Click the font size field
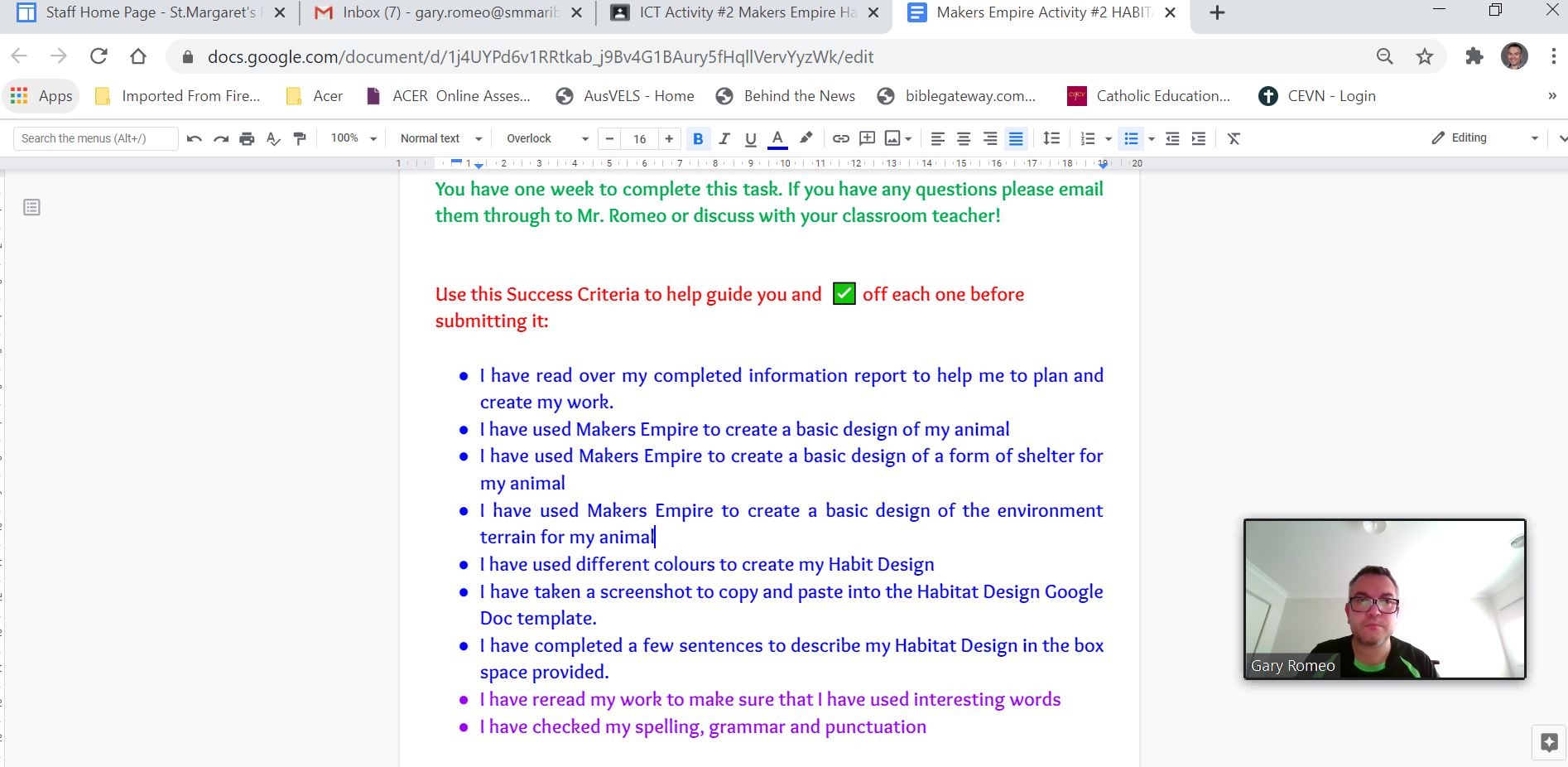1568x767 pixels. click(639, 138)
